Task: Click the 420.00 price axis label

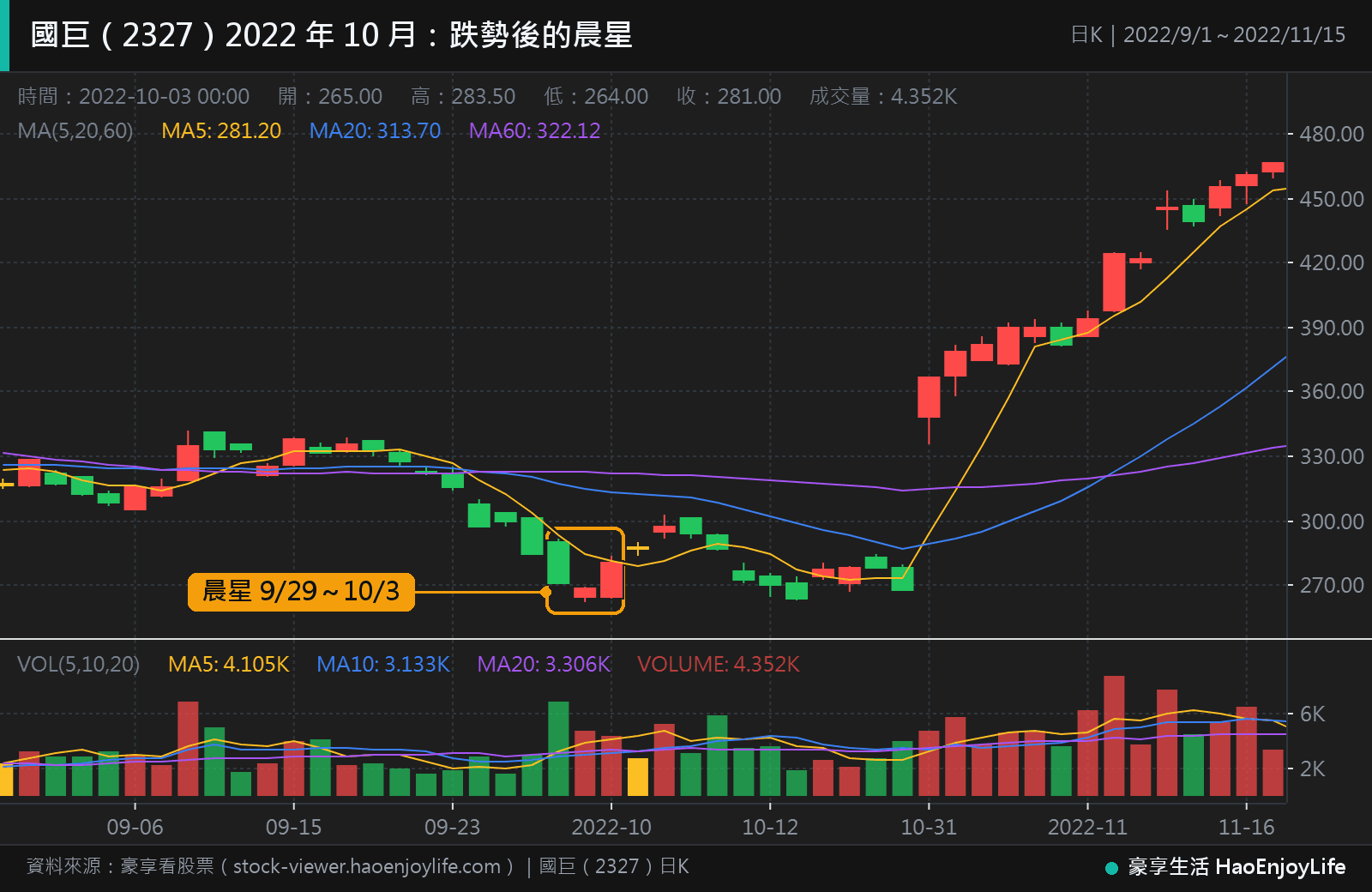Action: [x=1331, y=262]
